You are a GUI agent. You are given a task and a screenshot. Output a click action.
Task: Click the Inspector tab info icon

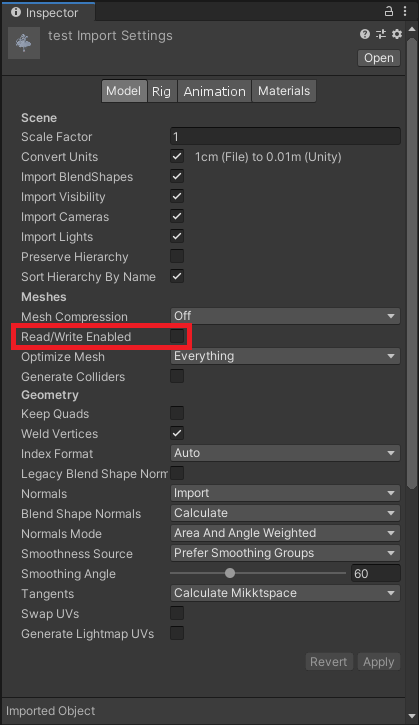point(16,12)
